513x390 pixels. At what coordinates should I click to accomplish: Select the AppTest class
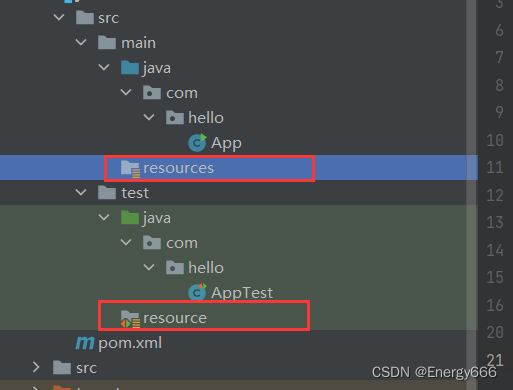pos(242,293)
